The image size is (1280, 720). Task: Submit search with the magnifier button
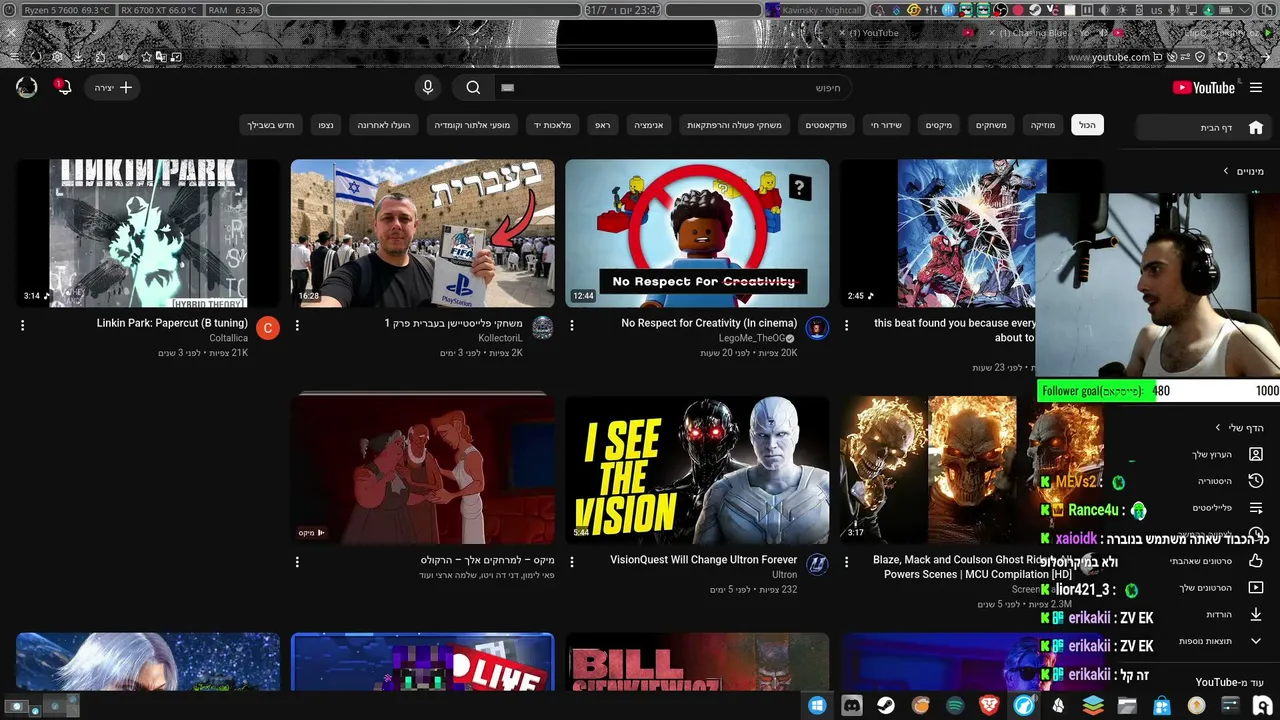click(x=473, y=88)
